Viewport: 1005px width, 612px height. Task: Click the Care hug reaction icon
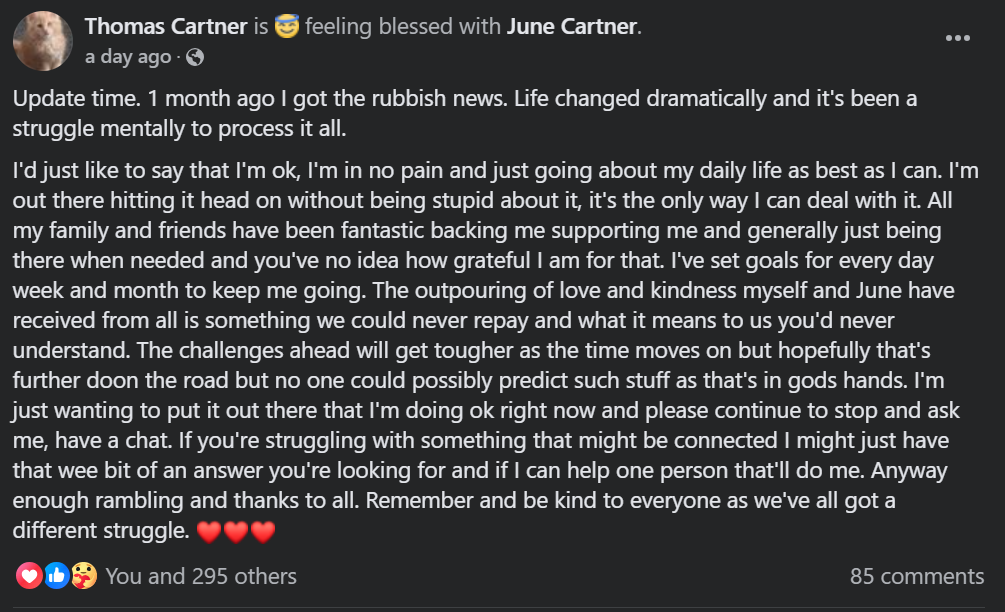pyautogui.click(x=84, y=575)
